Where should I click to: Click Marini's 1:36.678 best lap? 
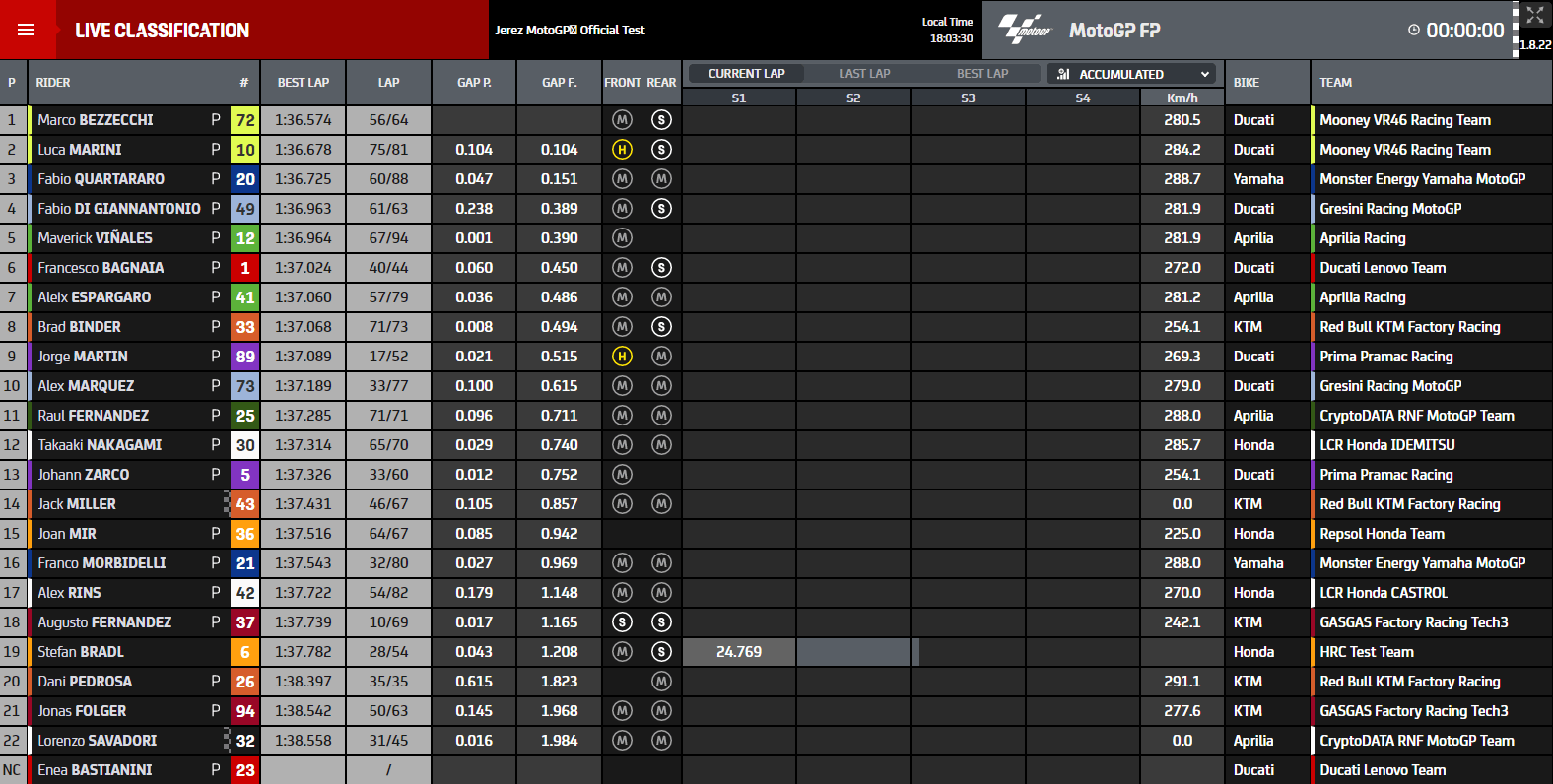(x=304, y=150)
